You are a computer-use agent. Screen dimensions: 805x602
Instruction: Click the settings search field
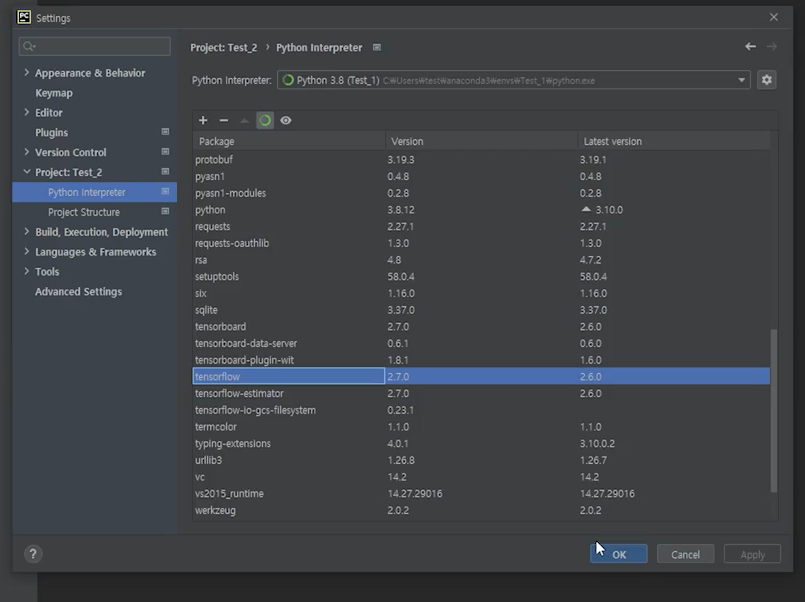94,47
